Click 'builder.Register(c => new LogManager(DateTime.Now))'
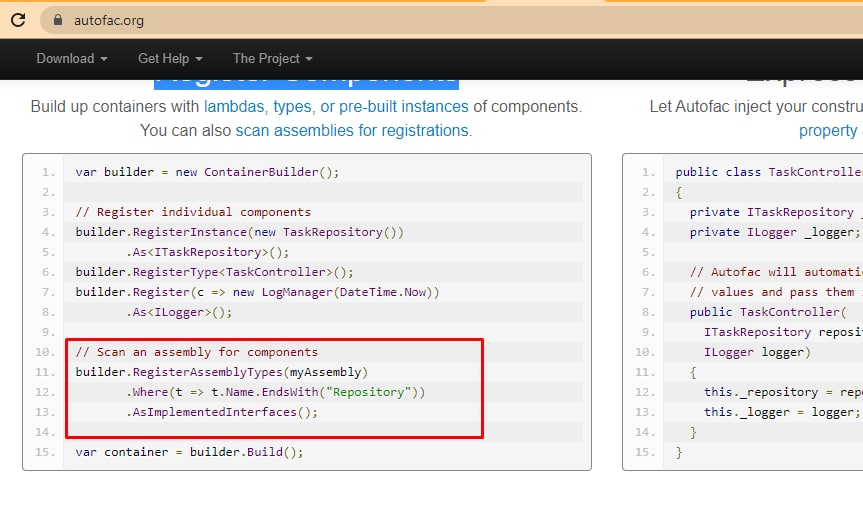The image size is (863, 521). (x=257, y=292)
